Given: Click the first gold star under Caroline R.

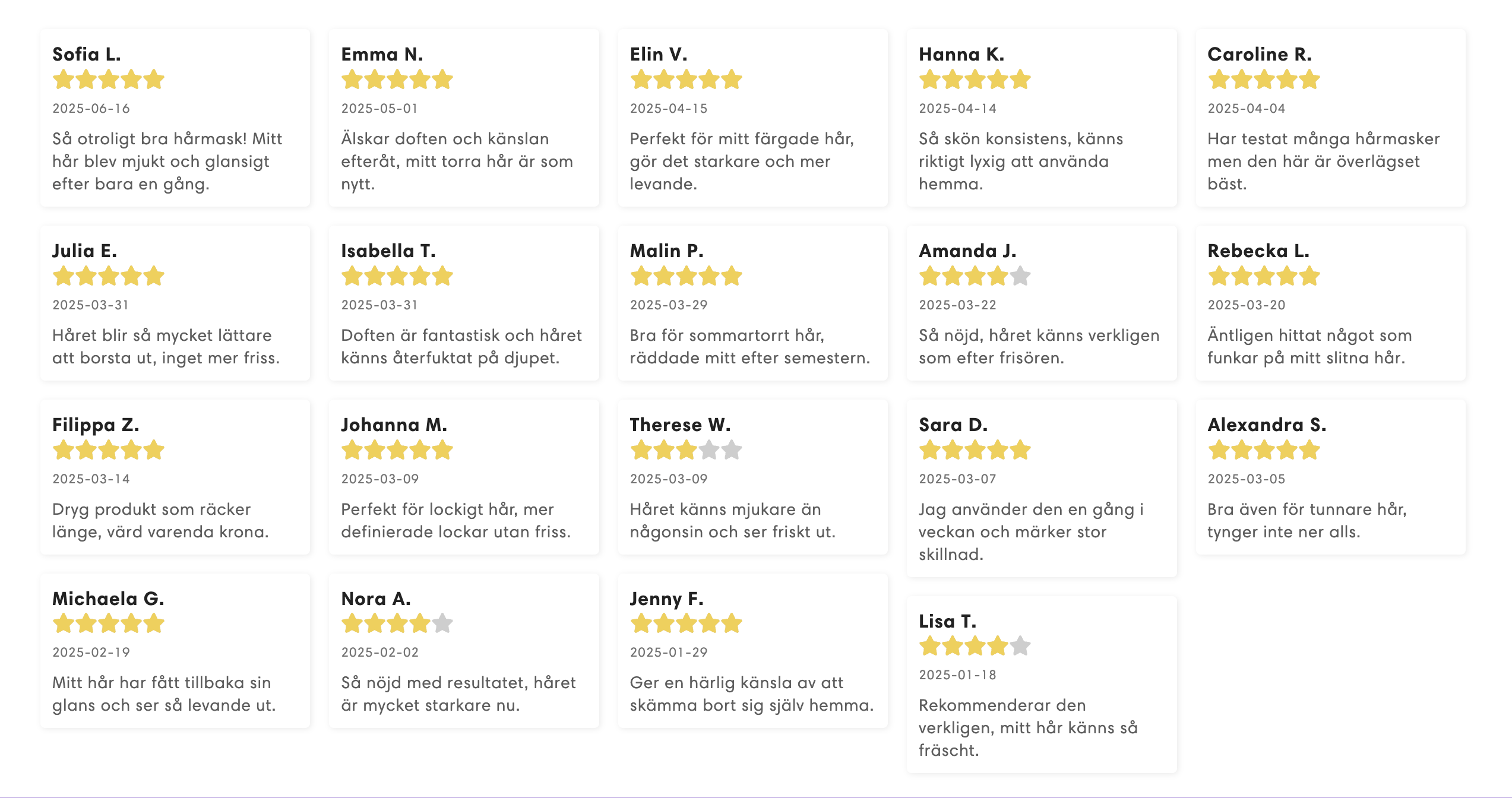Looking at the screenshot, I should pyautogui.click(x=1219, y=80).
